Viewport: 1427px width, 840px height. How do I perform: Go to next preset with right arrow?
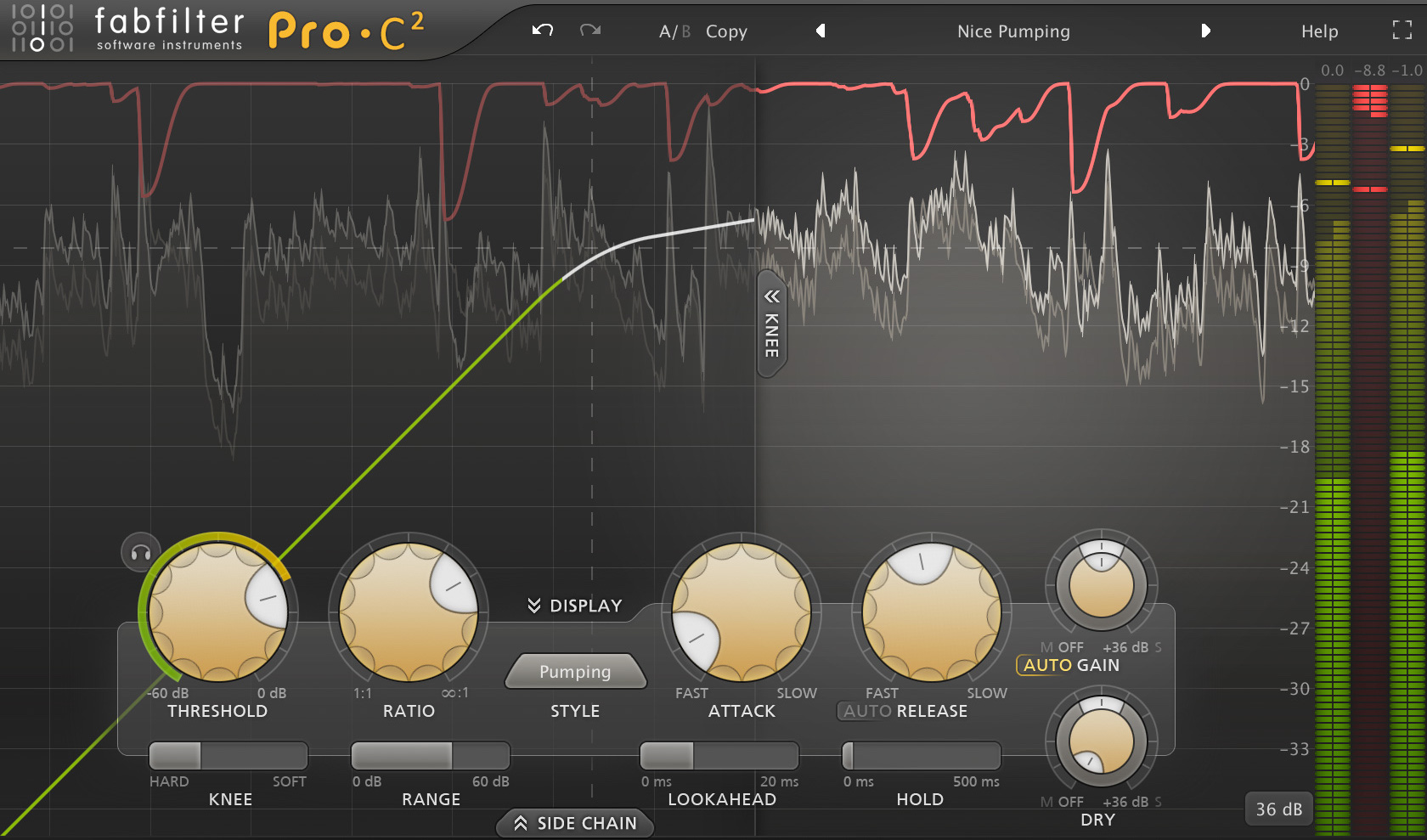pyautogui.click(x=1205, y=31)
